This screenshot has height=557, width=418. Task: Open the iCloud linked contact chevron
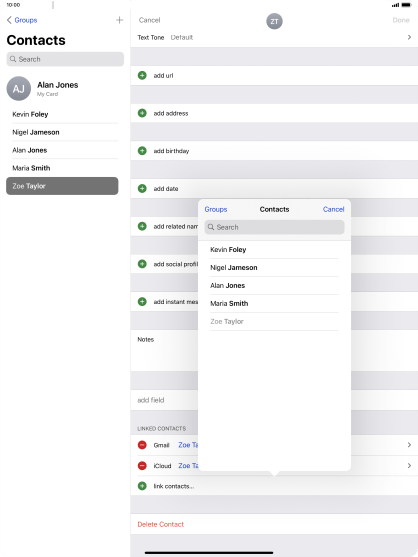pos(409,465)
